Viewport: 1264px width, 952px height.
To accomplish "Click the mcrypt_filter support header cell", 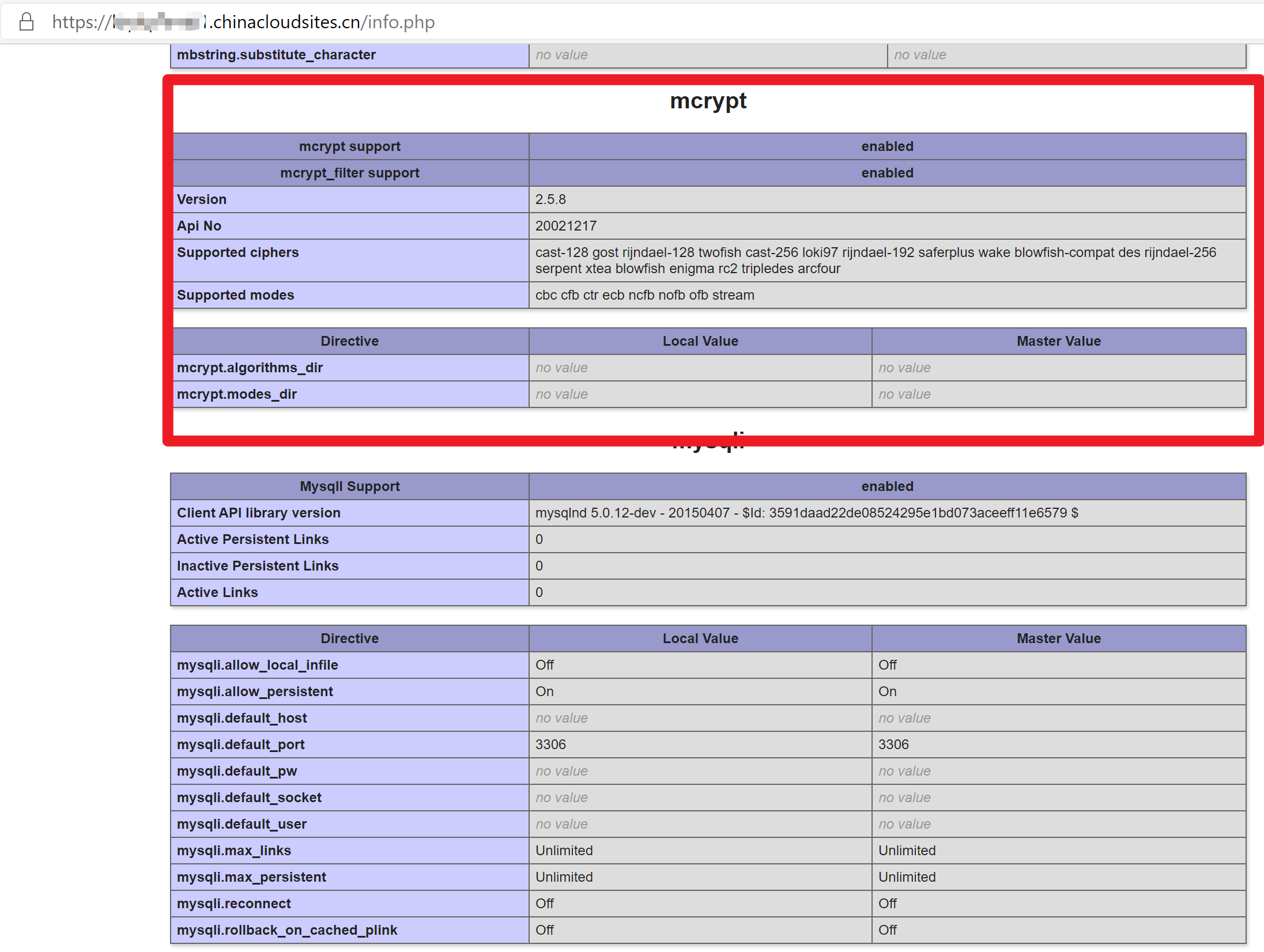I will (x=350, y=173).
